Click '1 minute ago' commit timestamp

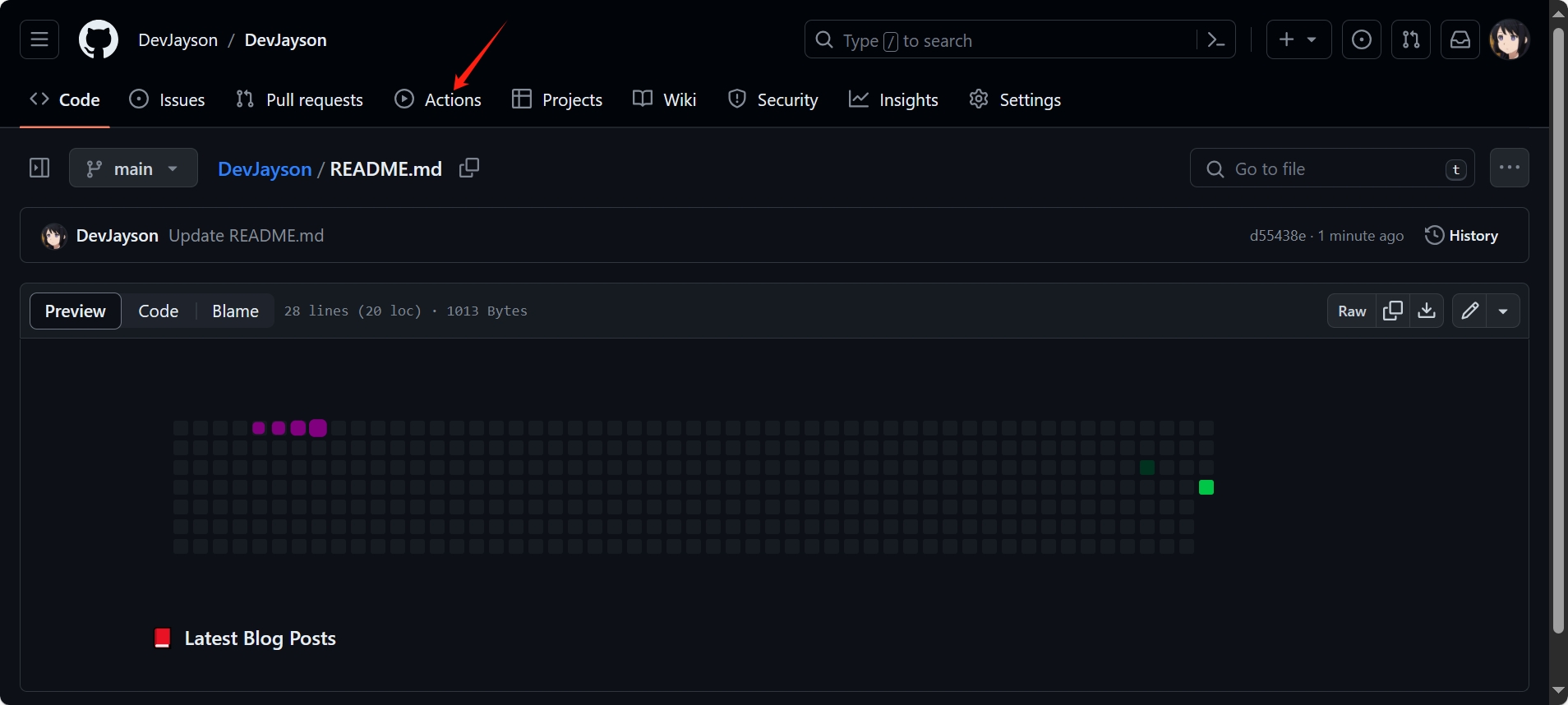click(1361, 236)
